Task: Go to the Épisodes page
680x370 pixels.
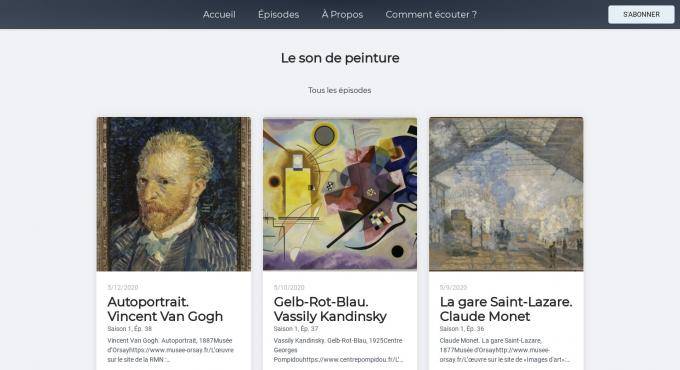Action: pyautogui.click(x=278, y=14)
